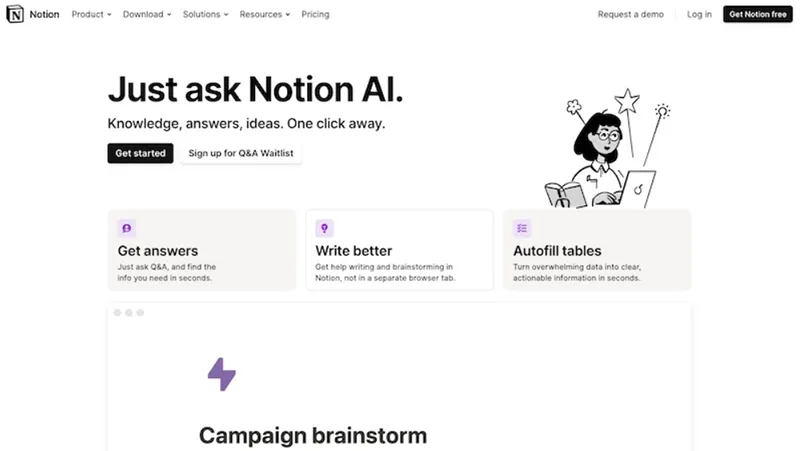Screen dimensions: 800x451
Task: Click the Write better lightbulb icon
Action: pos(324,228)
